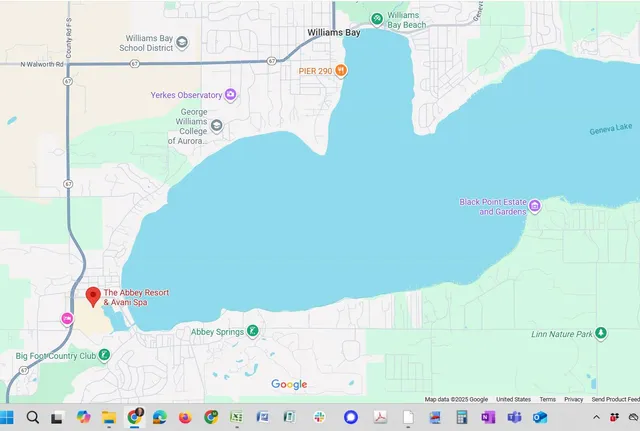640x431 pixels.
Task: Click the pink hotel marker near Route 67
Action: tap(67, 319)
